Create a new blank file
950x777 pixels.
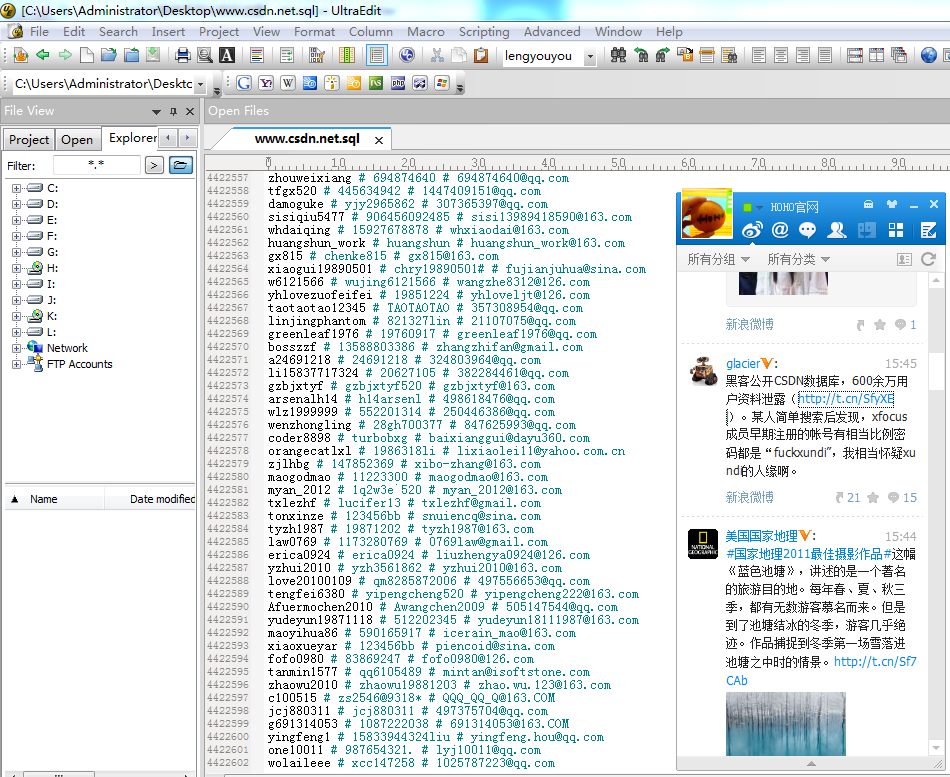click(87, 55)
